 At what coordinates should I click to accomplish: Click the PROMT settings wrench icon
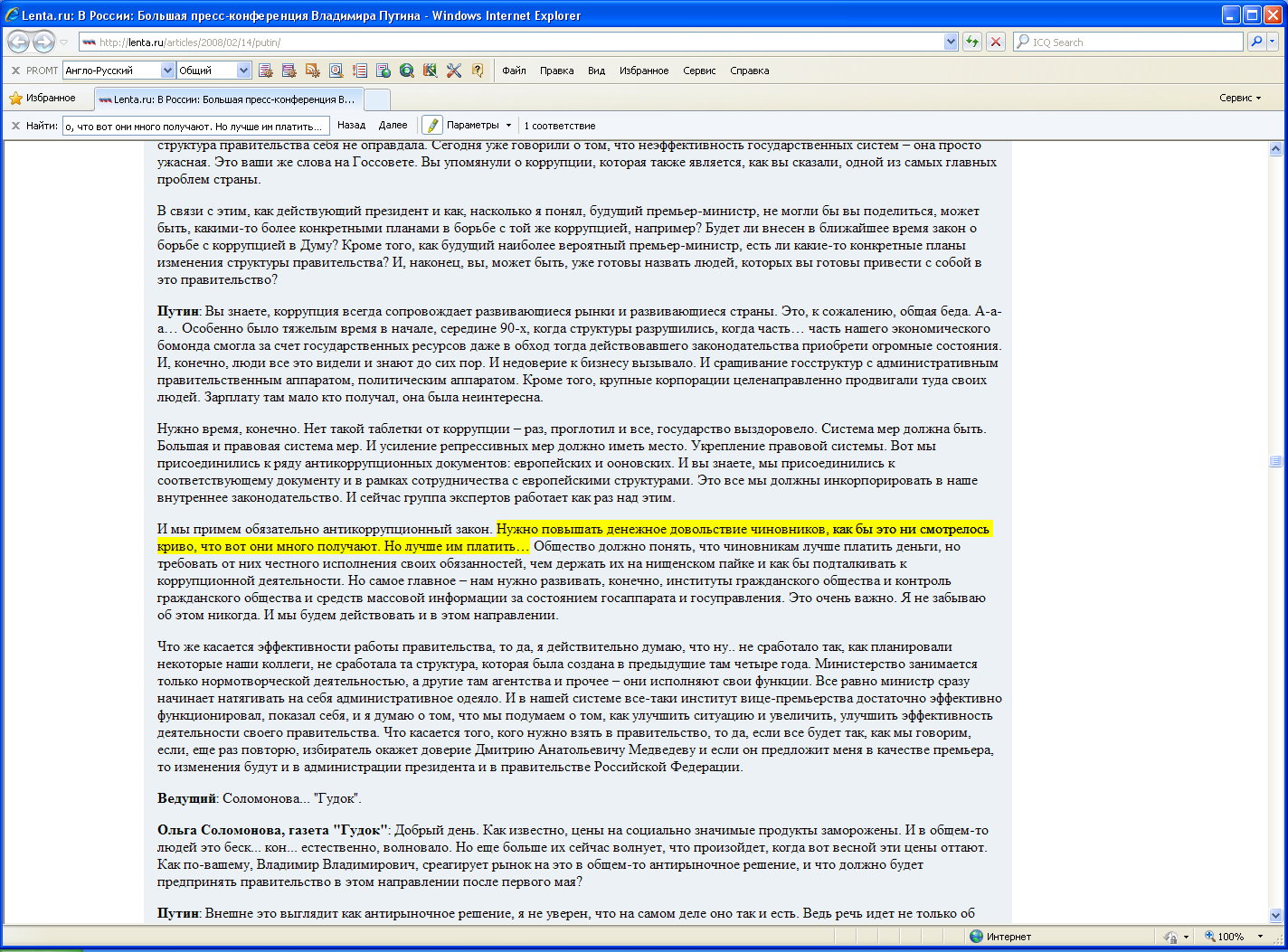454,71
